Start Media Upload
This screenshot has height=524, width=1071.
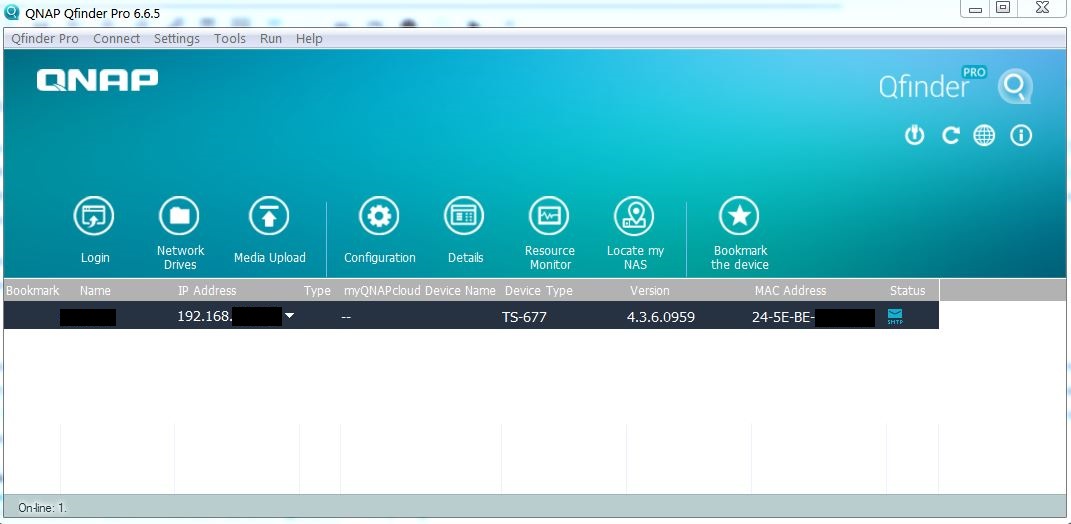[x=269, y=216]
